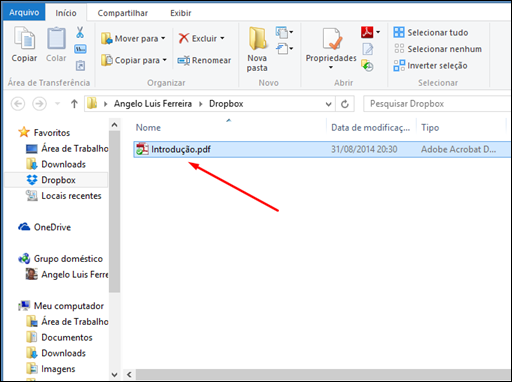Open Área de Trabalho under Meu computador

coord(67,322)
